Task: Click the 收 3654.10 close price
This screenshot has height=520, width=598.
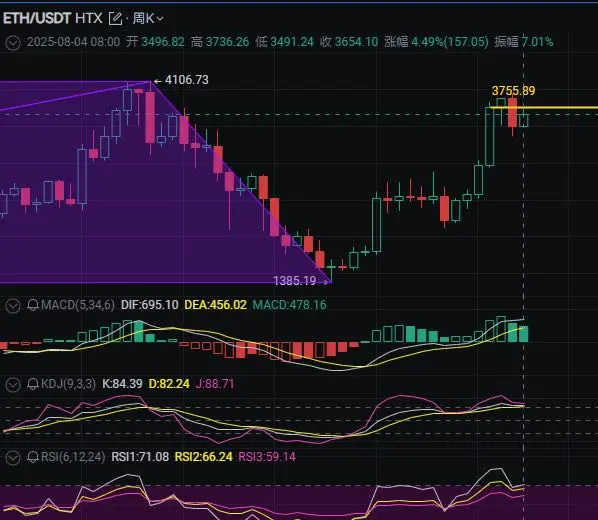Action: (x=349, y=42)
